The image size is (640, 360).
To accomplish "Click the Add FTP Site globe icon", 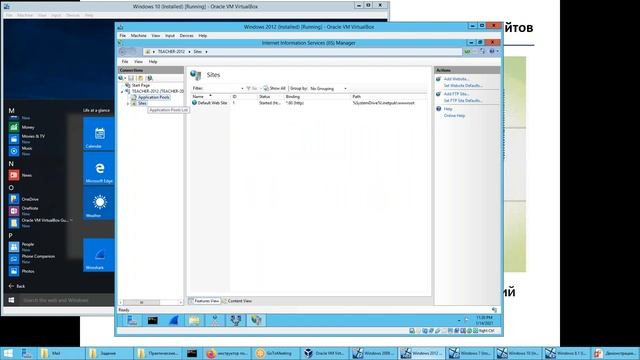I will pyautogui.click(x=439, y=94).
